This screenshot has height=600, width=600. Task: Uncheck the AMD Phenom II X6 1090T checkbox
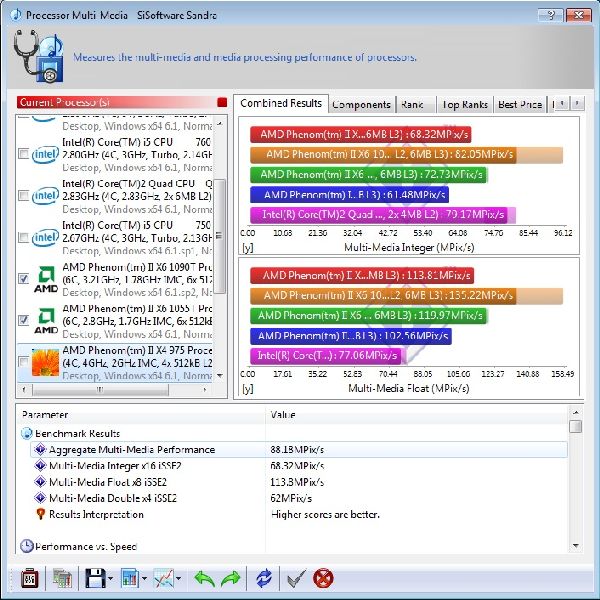pos(23,279)
